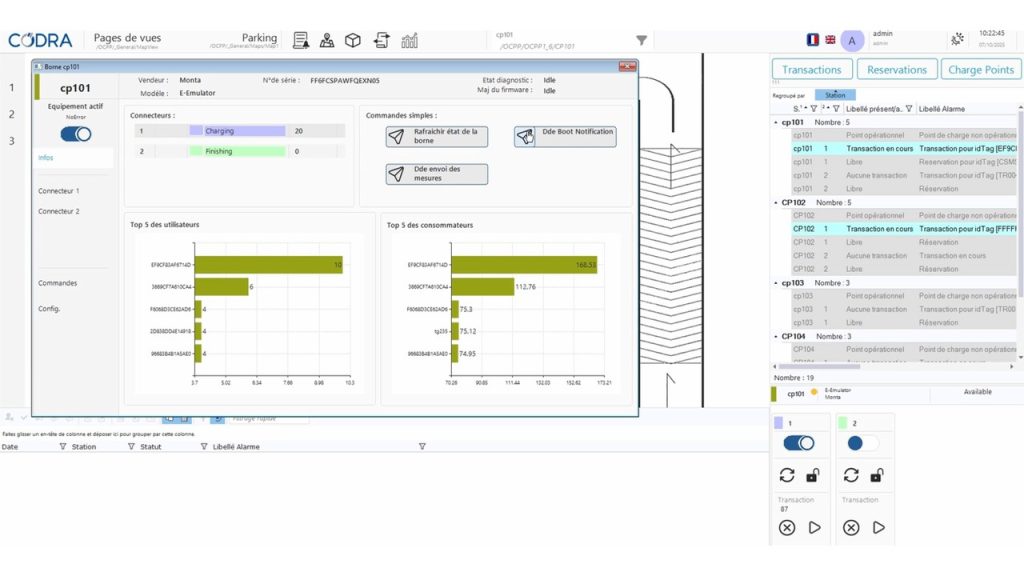Collapse the cp103 station group
The height and width of the screenshot is (576, 1024).
coord(776,283)
